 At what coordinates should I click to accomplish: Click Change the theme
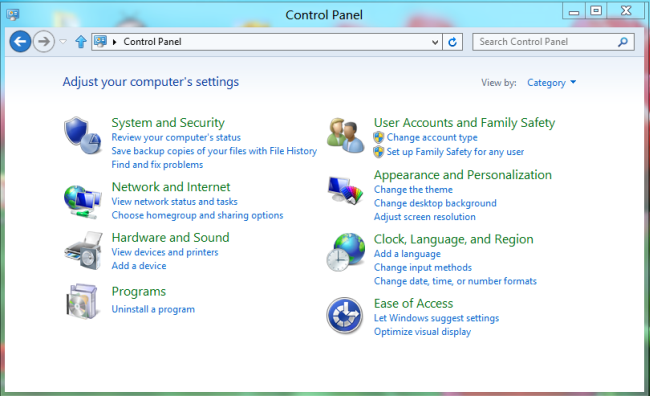tap(413, 189)
